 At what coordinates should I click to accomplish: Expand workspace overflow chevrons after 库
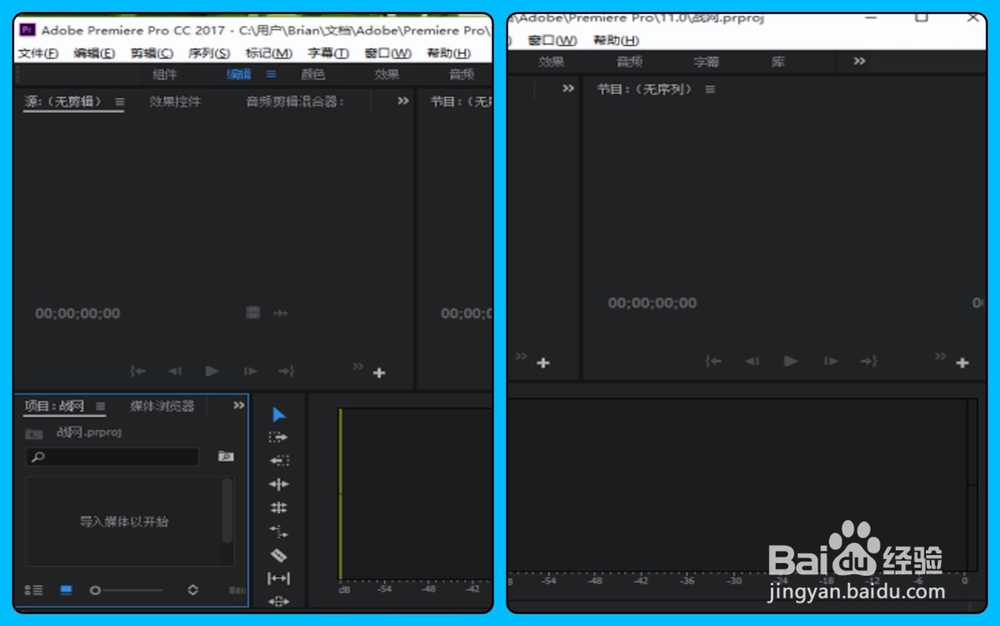860,61
